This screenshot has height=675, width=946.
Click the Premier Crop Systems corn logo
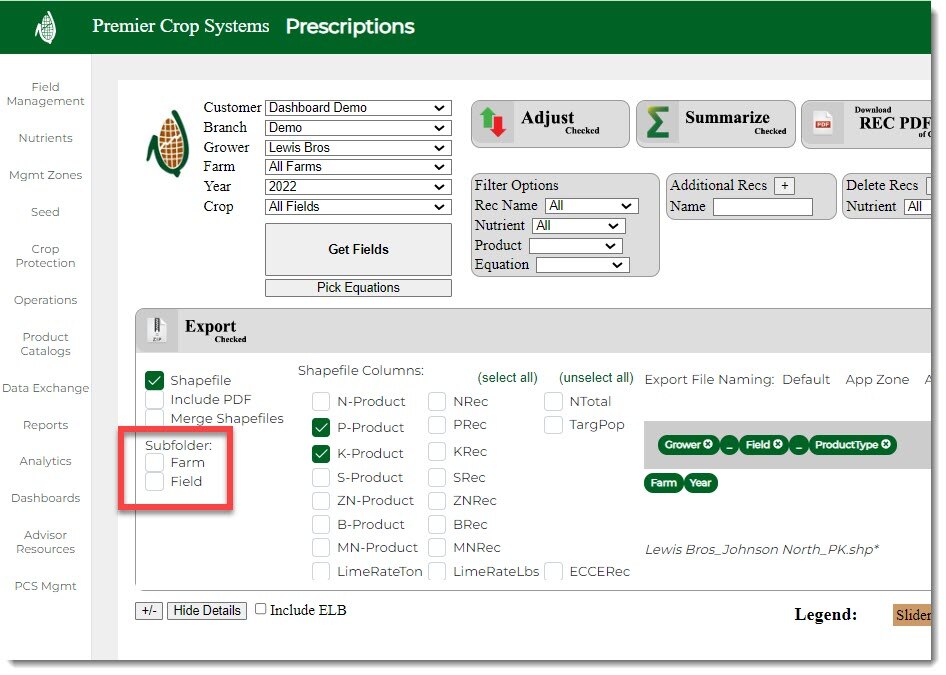[x=45, y=28]
